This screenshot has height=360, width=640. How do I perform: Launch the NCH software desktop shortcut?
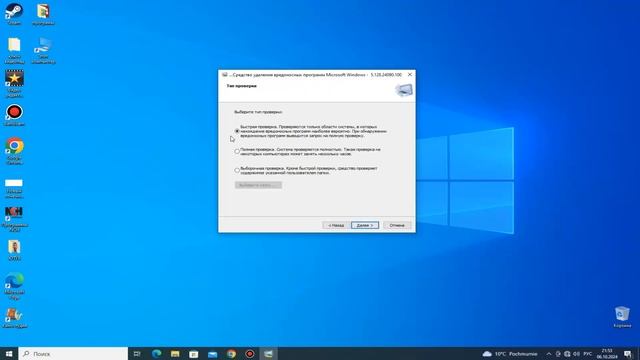[x=14, y=219]
